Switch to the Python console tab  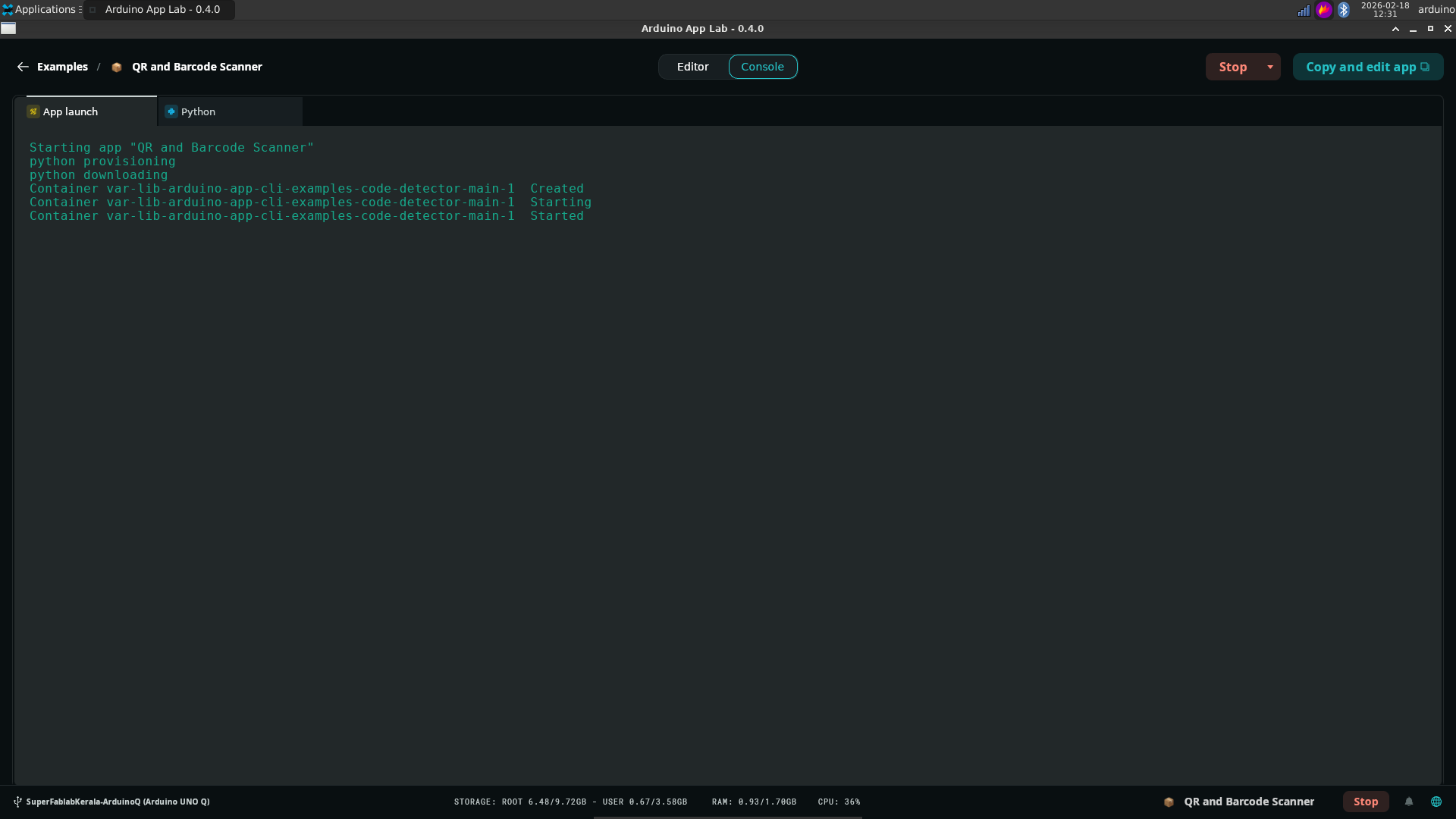click(x=198, y=111)
